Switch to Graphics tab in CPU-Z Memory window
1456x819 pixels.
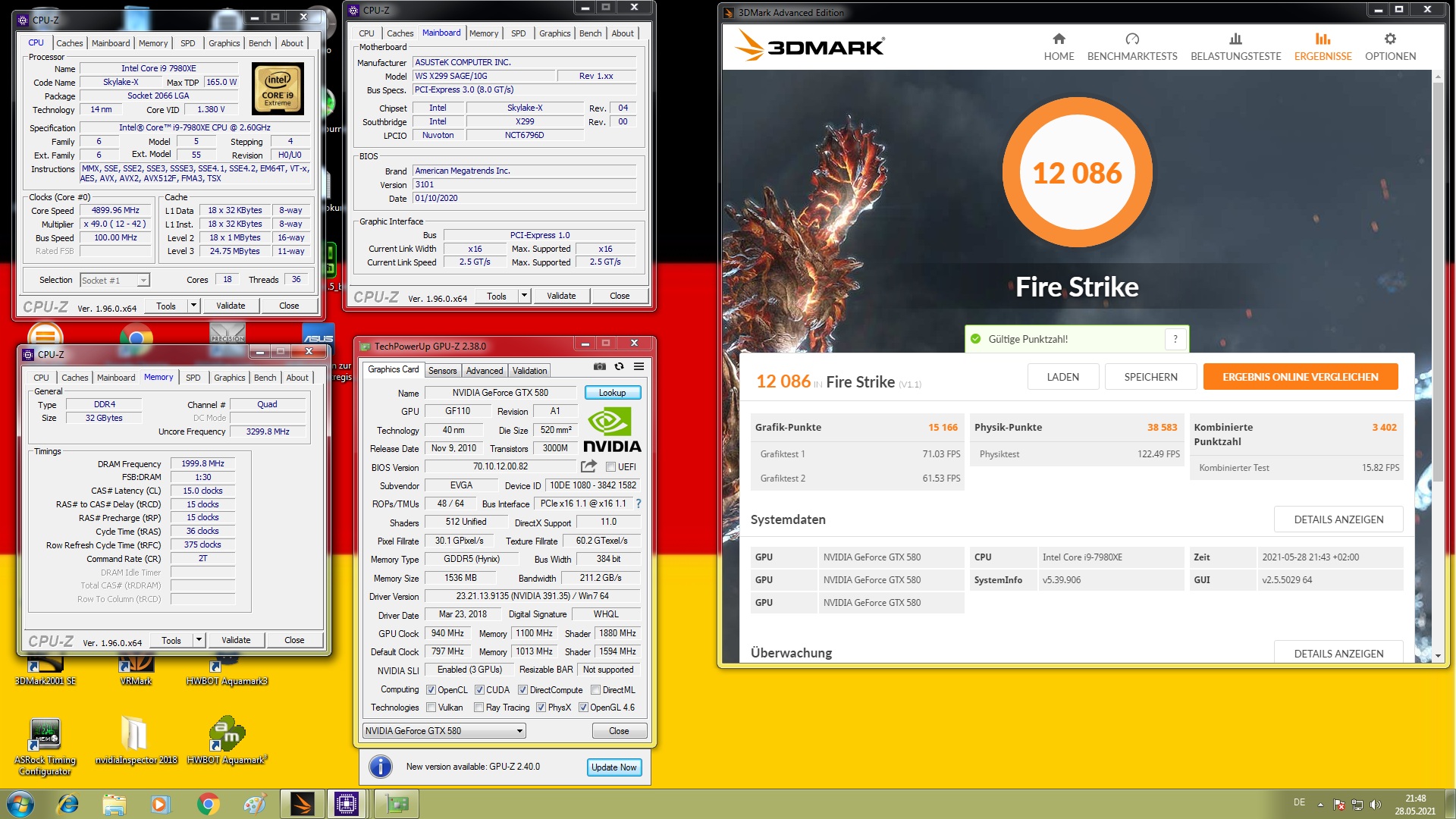pos(229,378)
